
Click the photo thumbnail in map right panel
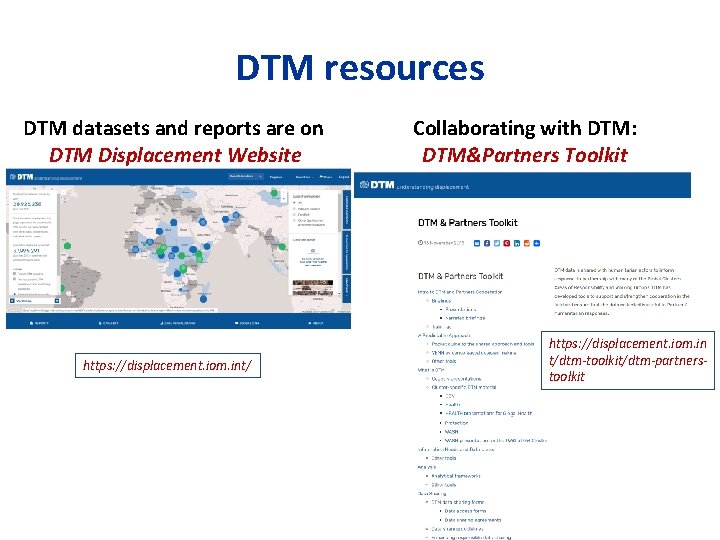point(313,287)
